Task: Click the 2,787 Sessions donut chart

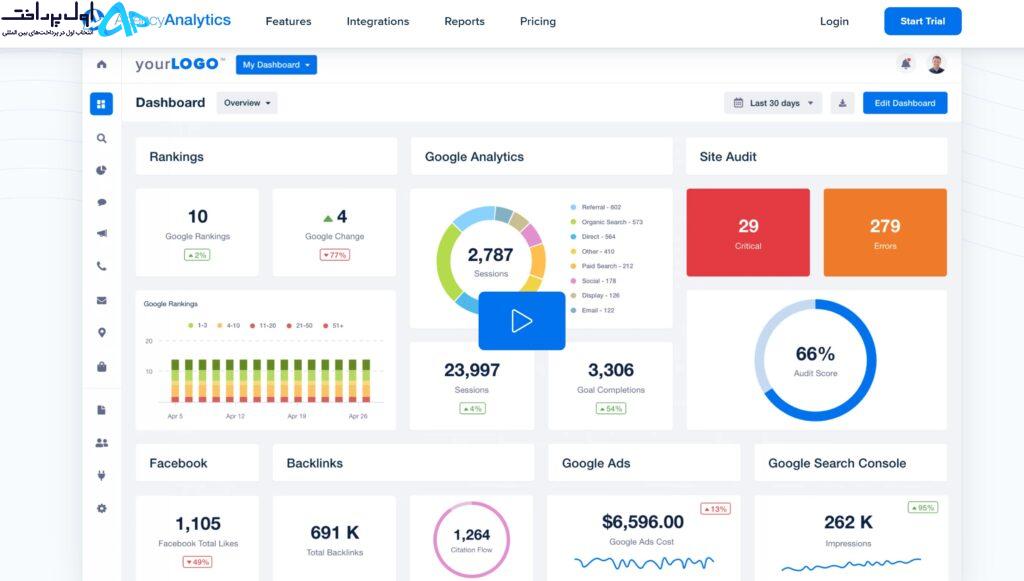Action: pos(490,261)
